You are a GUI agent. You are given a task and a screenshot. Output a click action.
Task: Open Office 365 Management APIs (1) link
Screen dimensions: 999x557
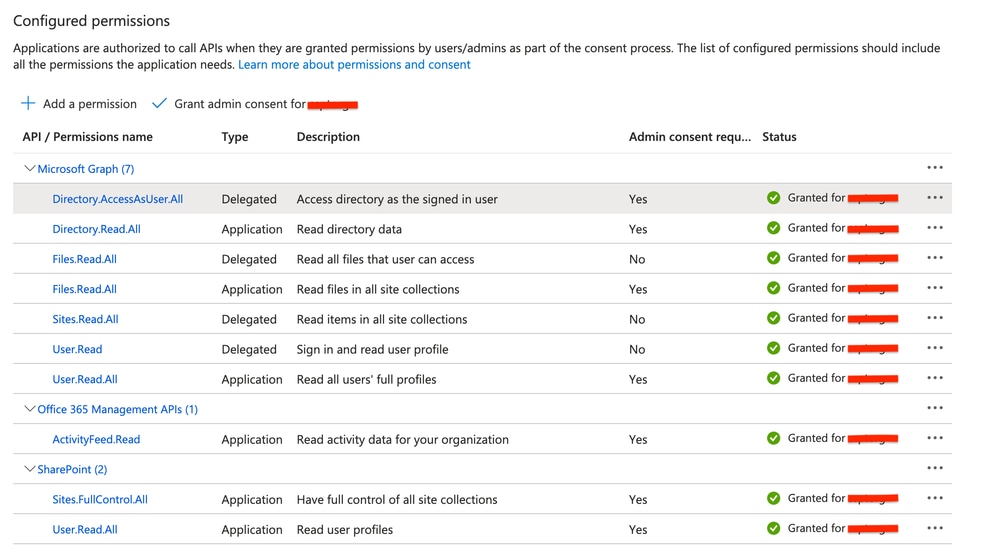tap(117, 409)
